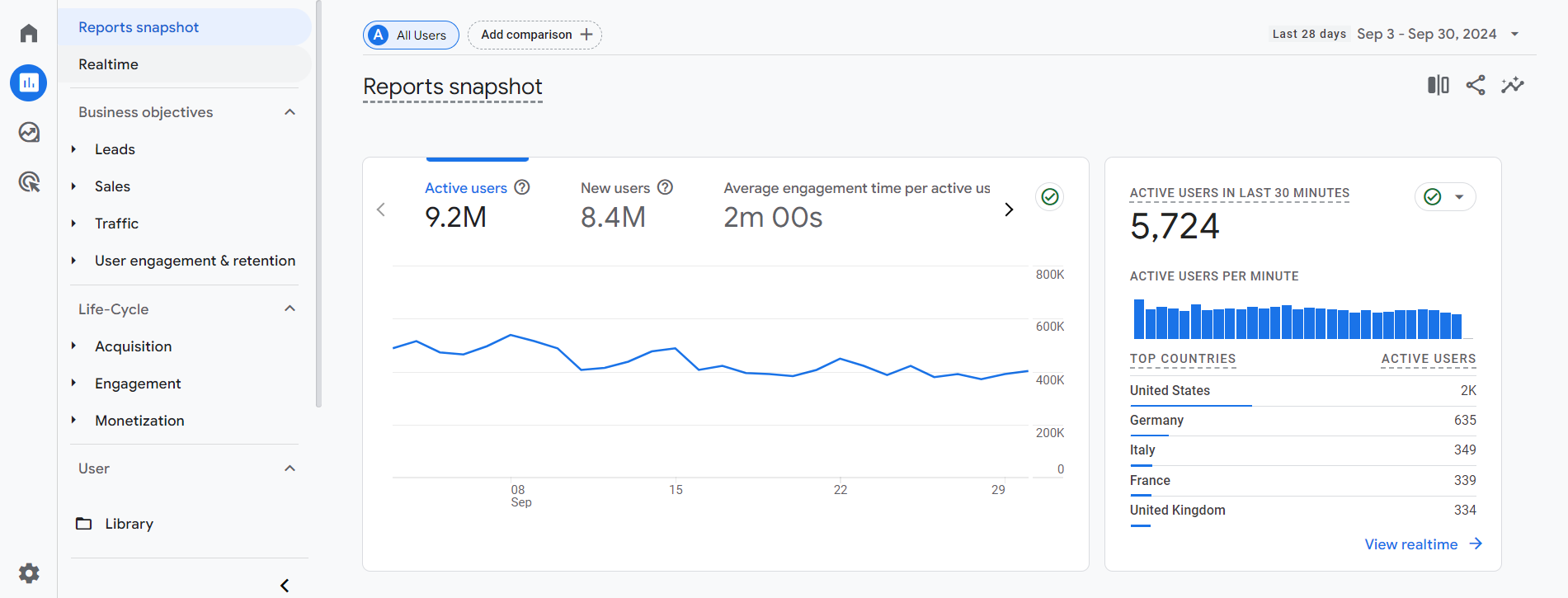Open the Explore icon in left rail
Viewport: 1568px width, 598px height.
point(29,132)
